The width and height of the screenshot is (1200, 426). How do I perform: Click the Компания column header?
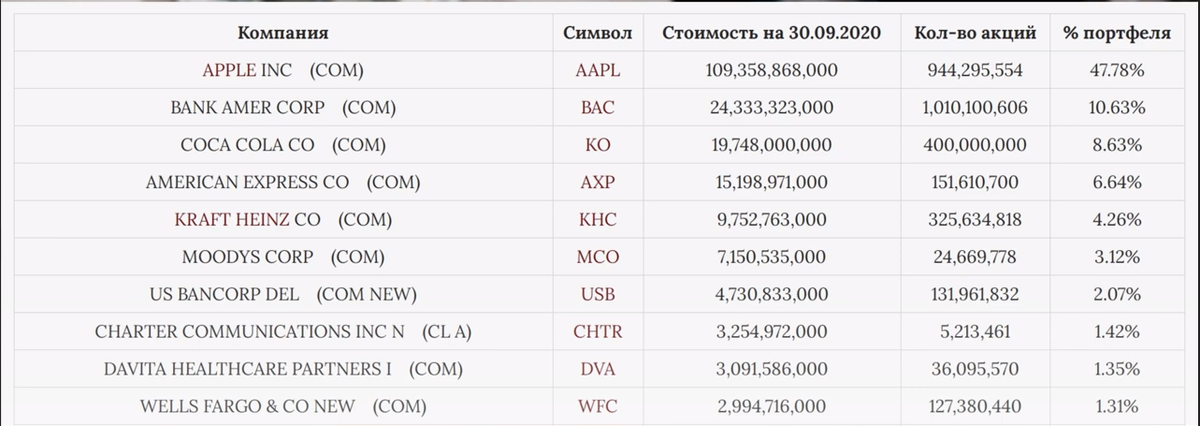pos(283,33)
